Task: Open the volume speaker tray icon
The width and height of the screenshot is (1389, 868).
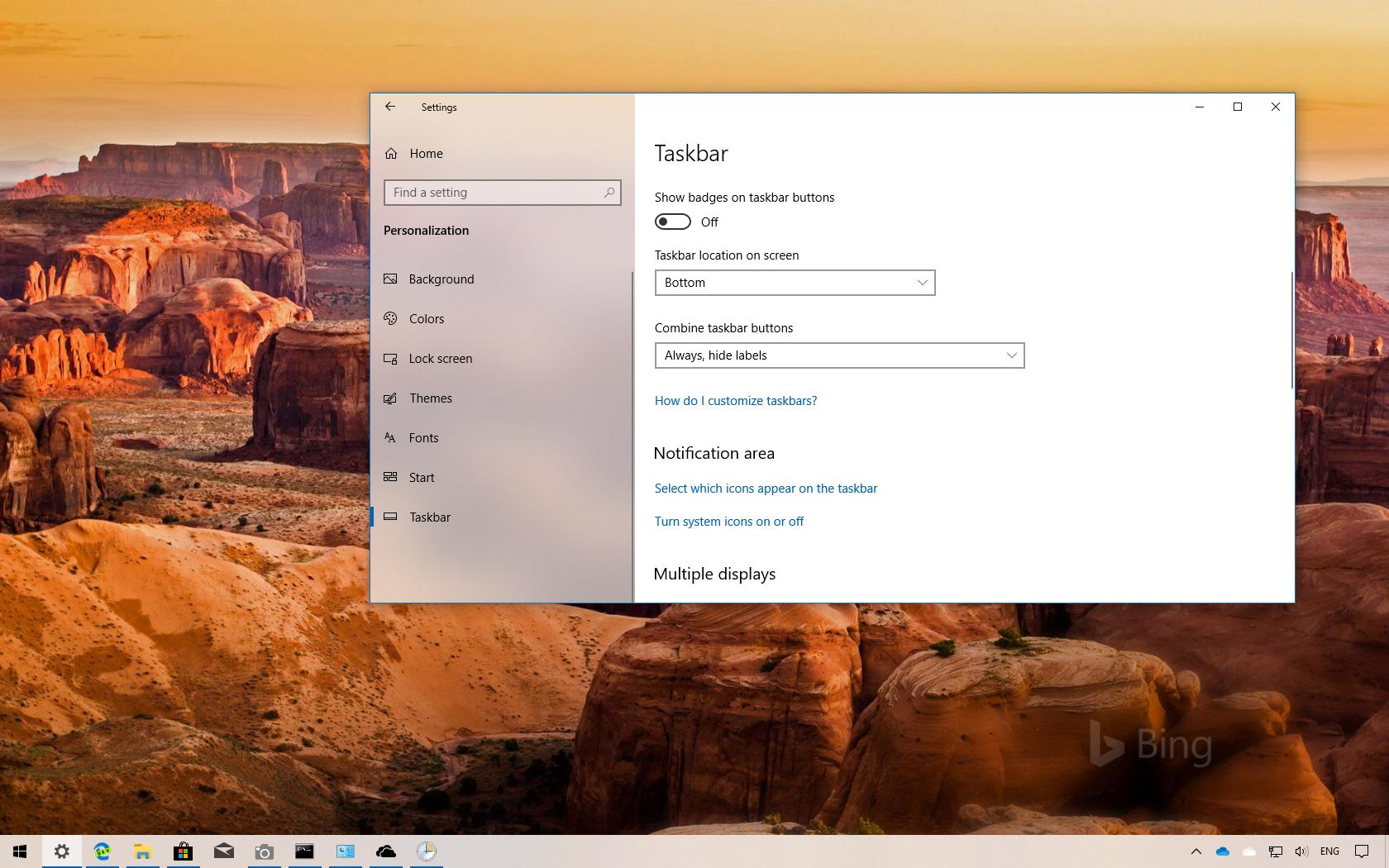Action: point(1301,851)
